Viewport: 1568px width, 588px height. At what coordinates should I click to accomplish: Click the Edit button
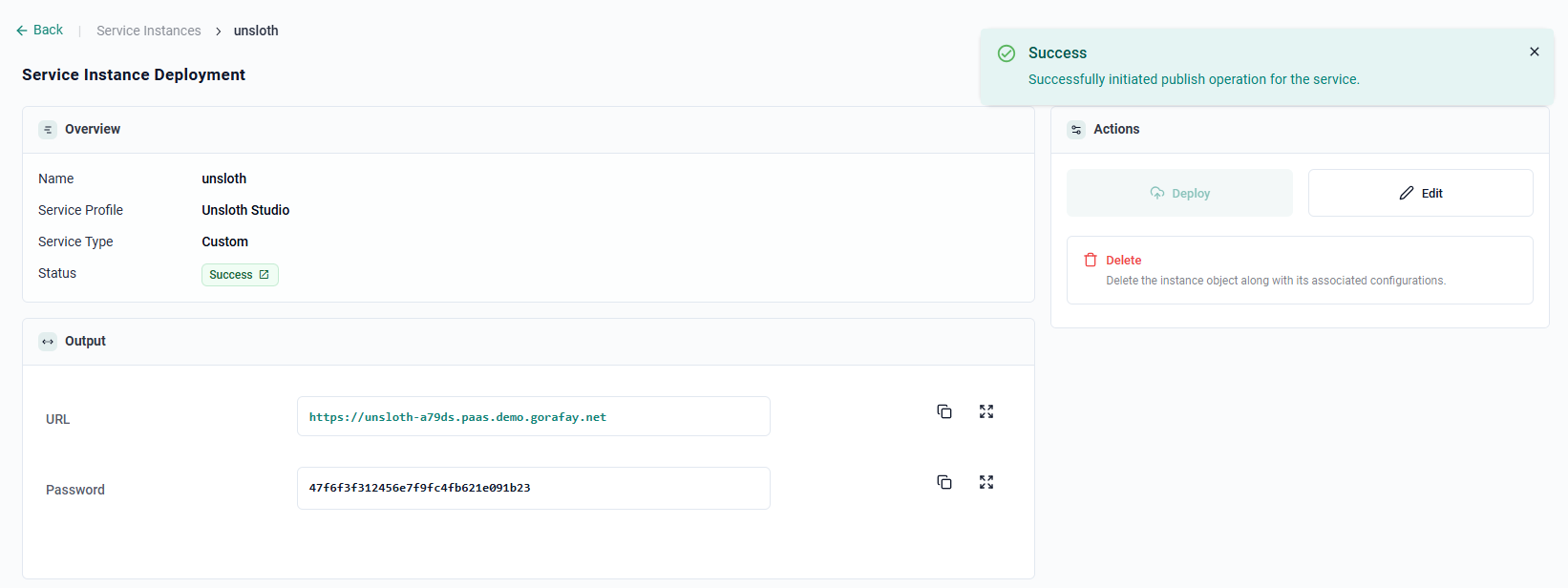[1420, 193]
